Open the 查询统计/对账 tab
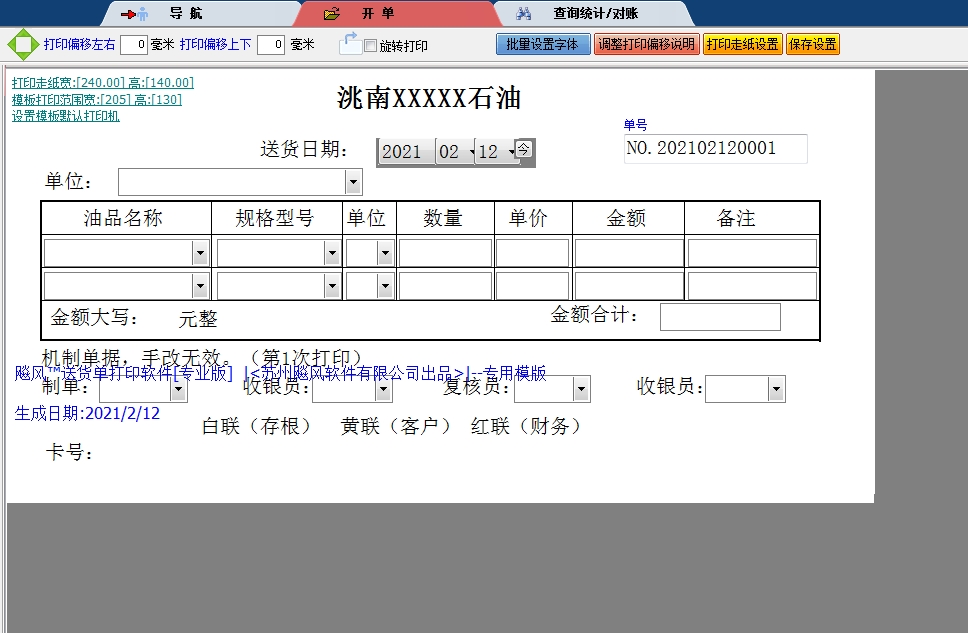This screenshot has height=633, width=968. [595, 14]
